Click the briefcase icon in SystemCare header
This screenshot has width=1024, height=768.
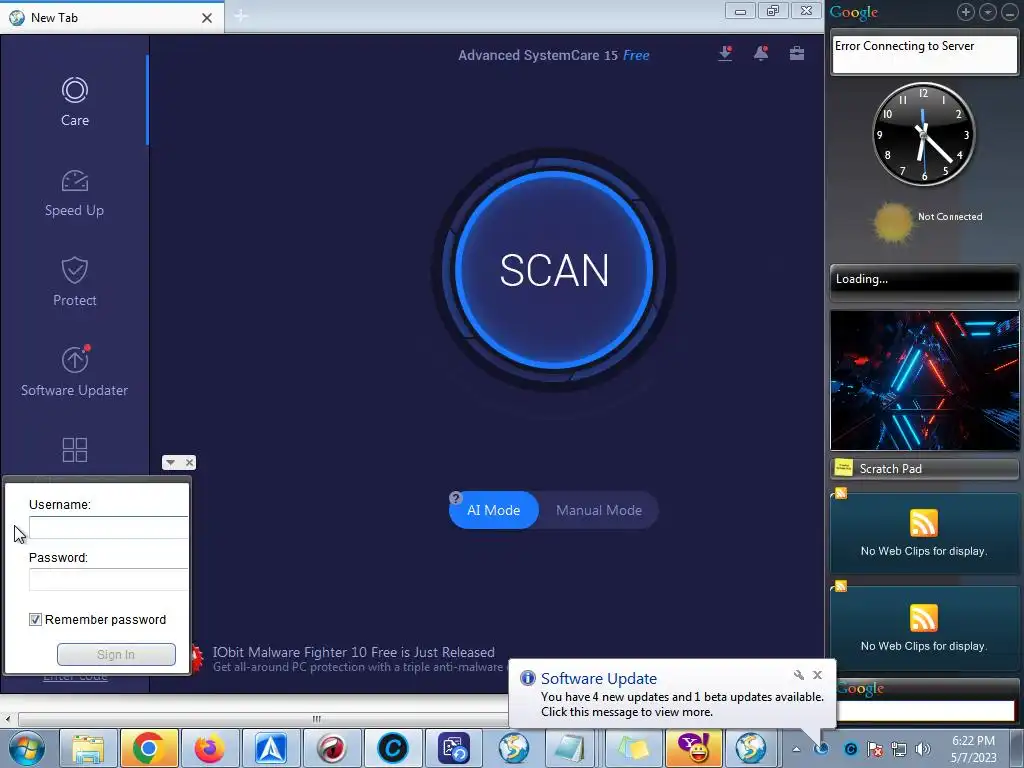pos(797,54)
